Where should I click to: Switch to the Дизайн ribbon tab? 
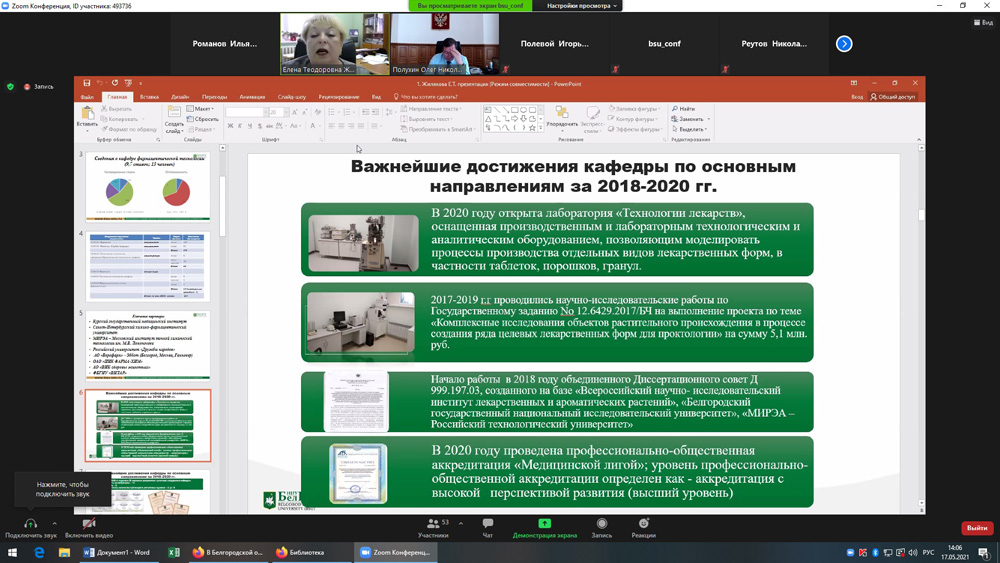coord(180,97)
